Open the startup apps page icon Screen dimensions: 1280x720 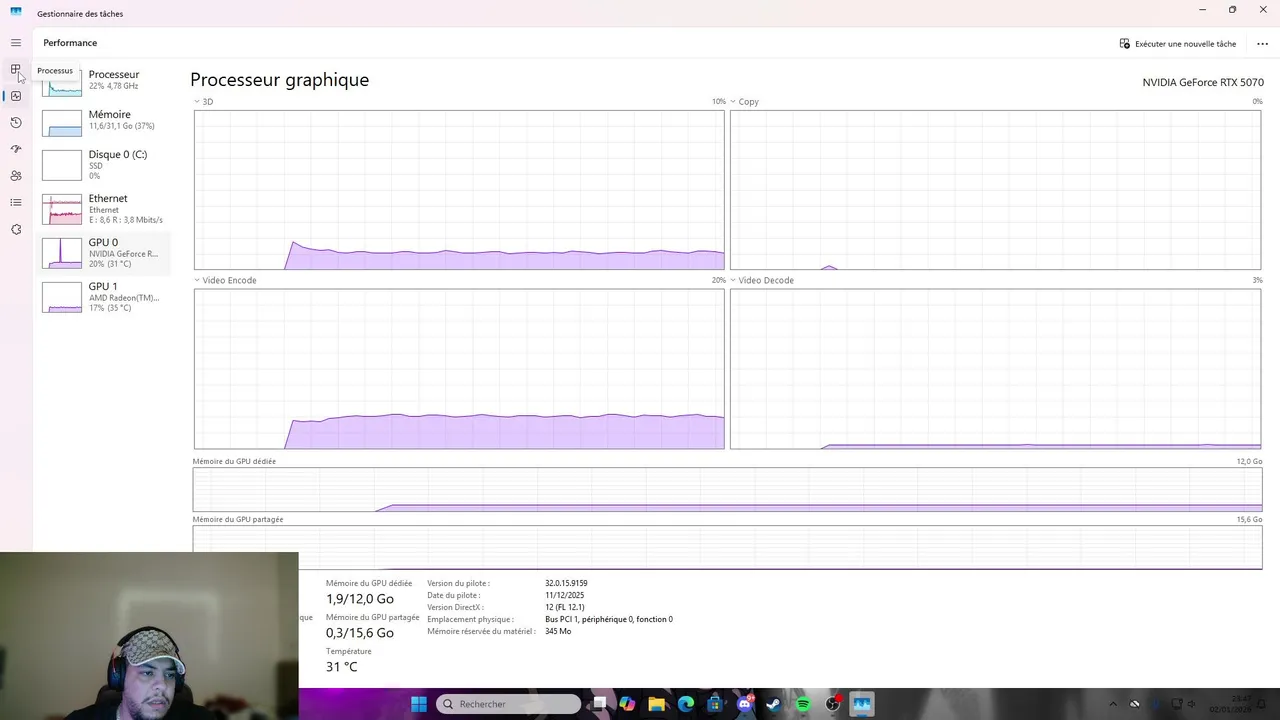16,149
